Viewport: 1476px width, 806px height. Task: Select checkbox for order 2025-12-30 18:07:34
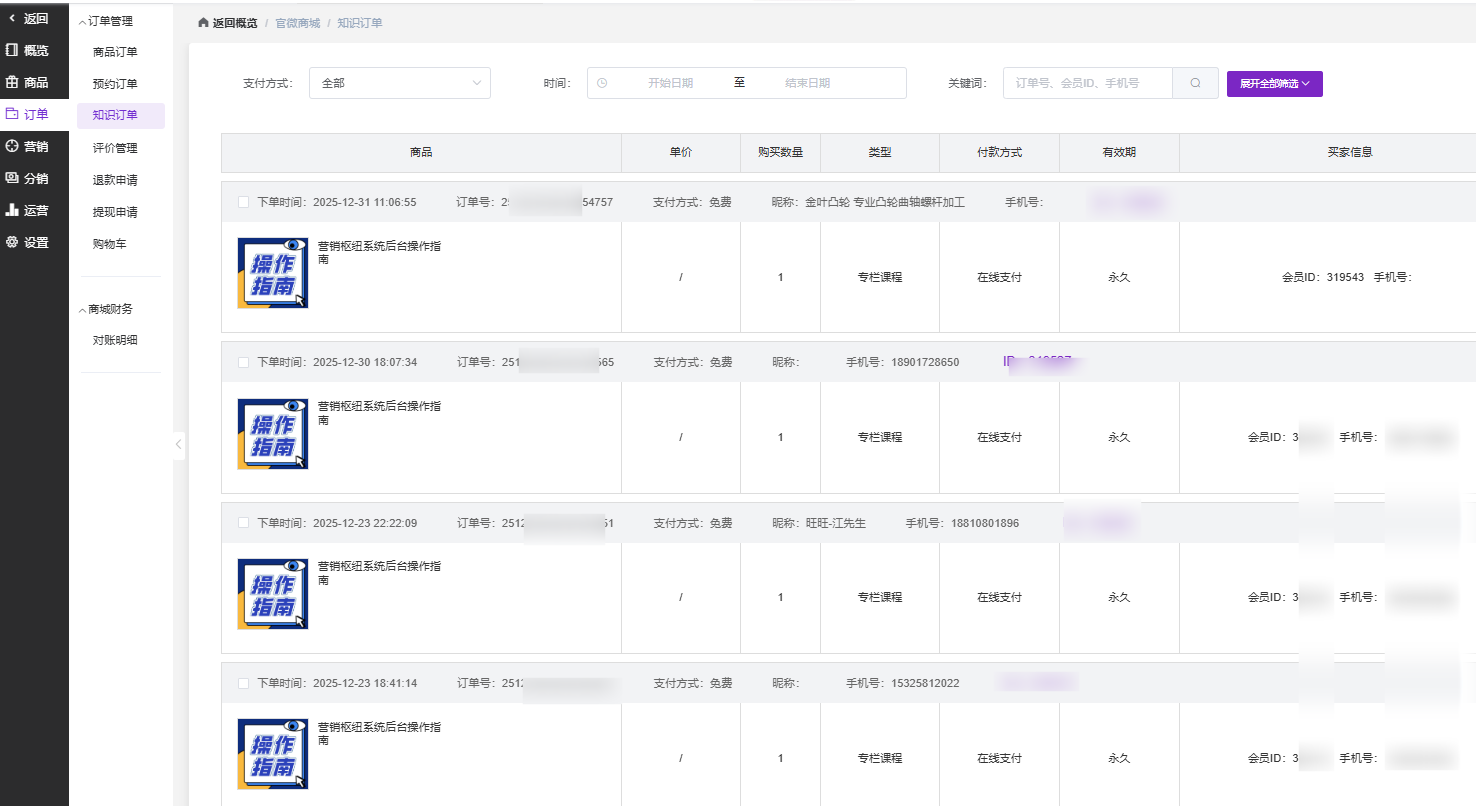tap(244, 362)
